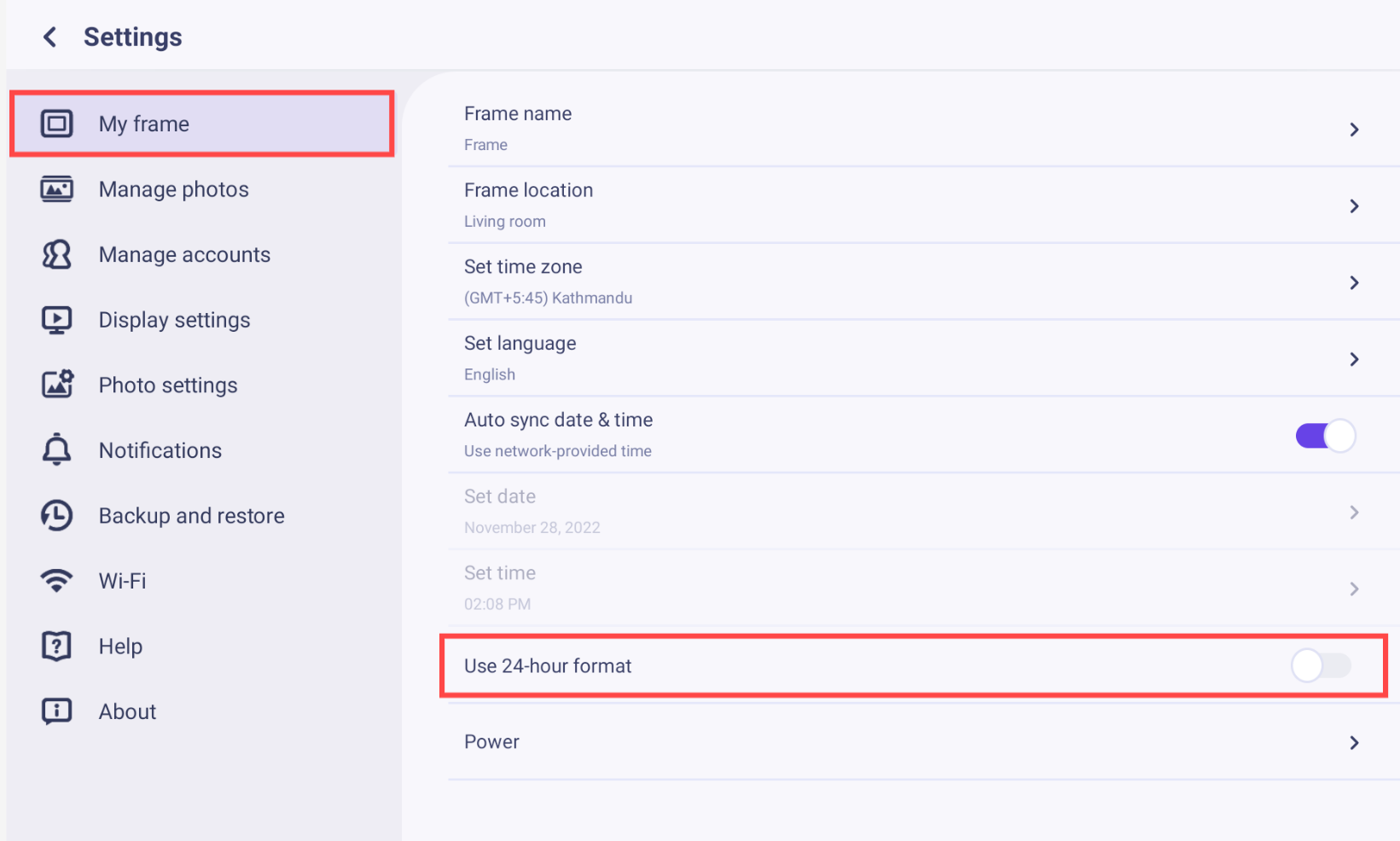The height and width of the screenshot is (841, 1400).
Task: Click the Display settings monitor icon
Action: pyautogui.click(x=57, y=320)
